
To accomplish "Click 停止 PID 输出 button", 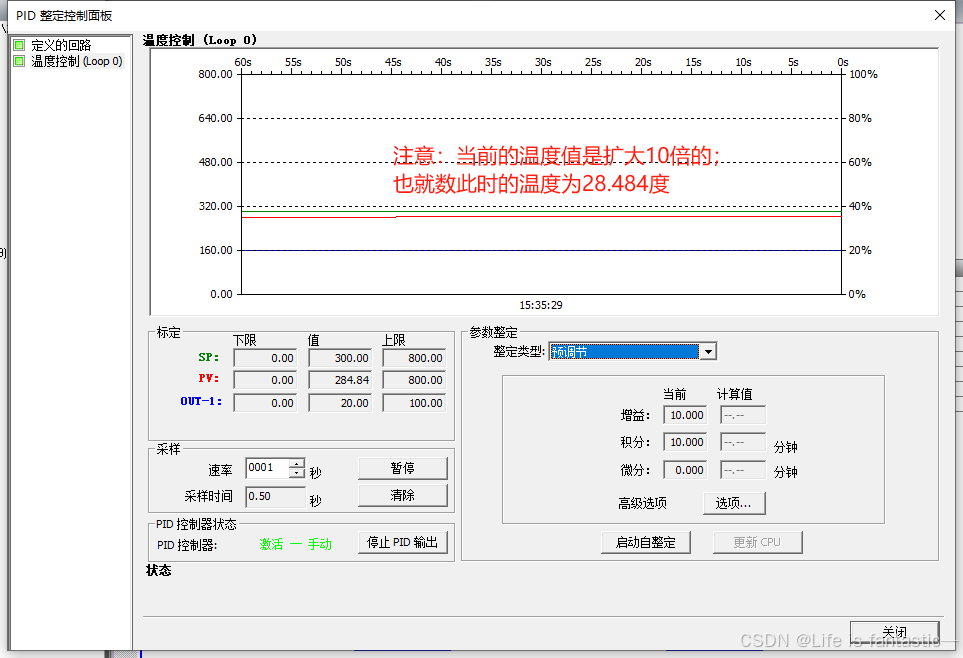I will point(402,542).
